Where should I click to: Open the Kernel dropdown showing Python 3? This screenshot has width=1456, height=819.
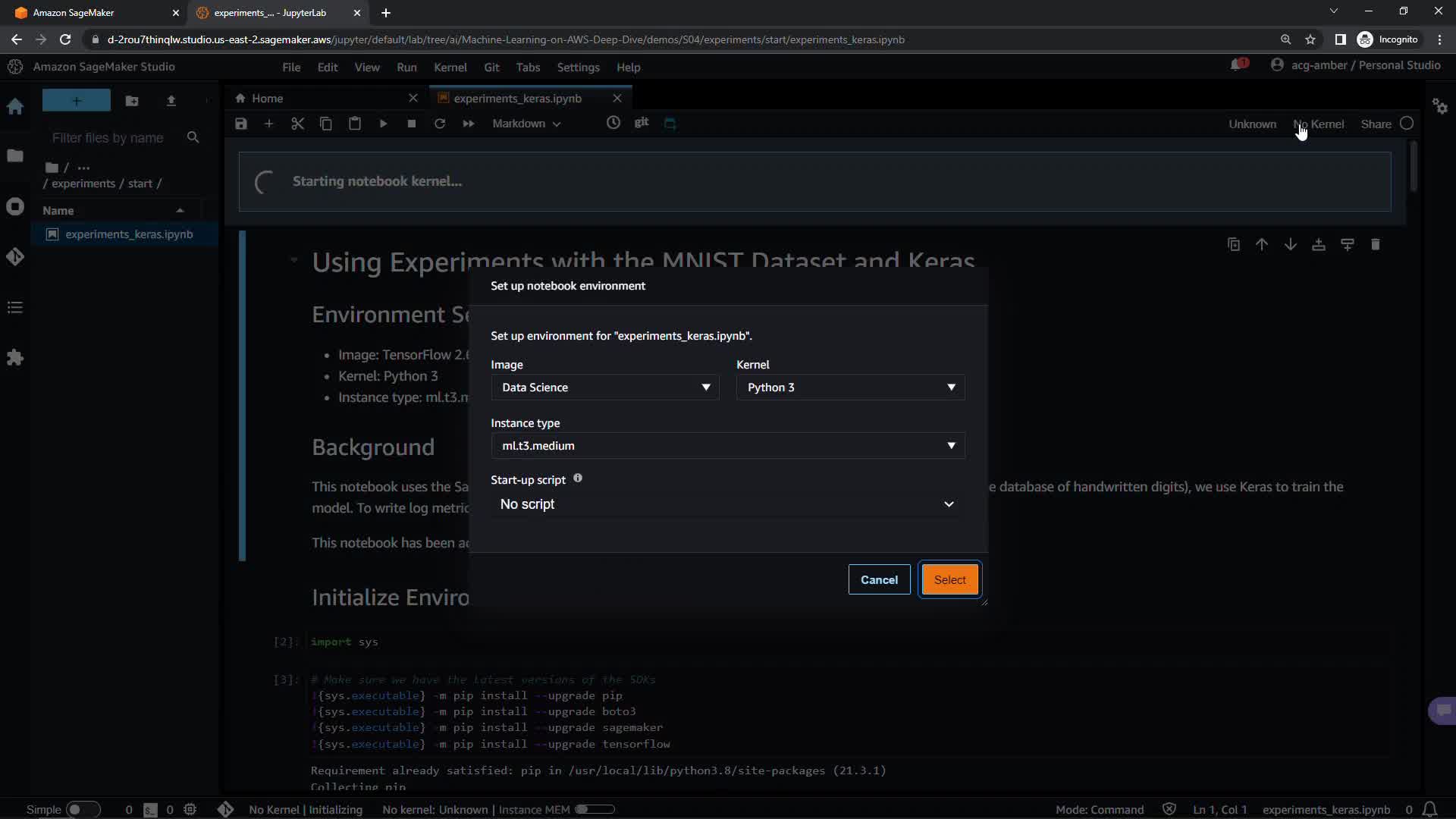(850, 388)
